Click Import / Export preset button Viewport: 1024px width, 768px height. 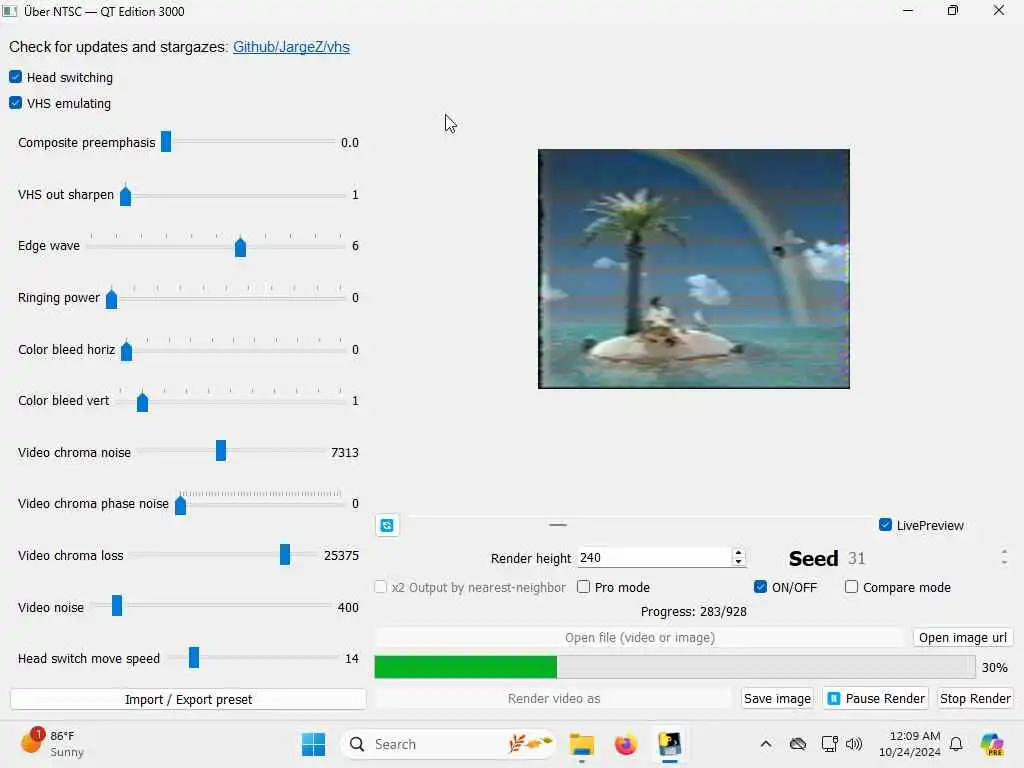[188, 699]
